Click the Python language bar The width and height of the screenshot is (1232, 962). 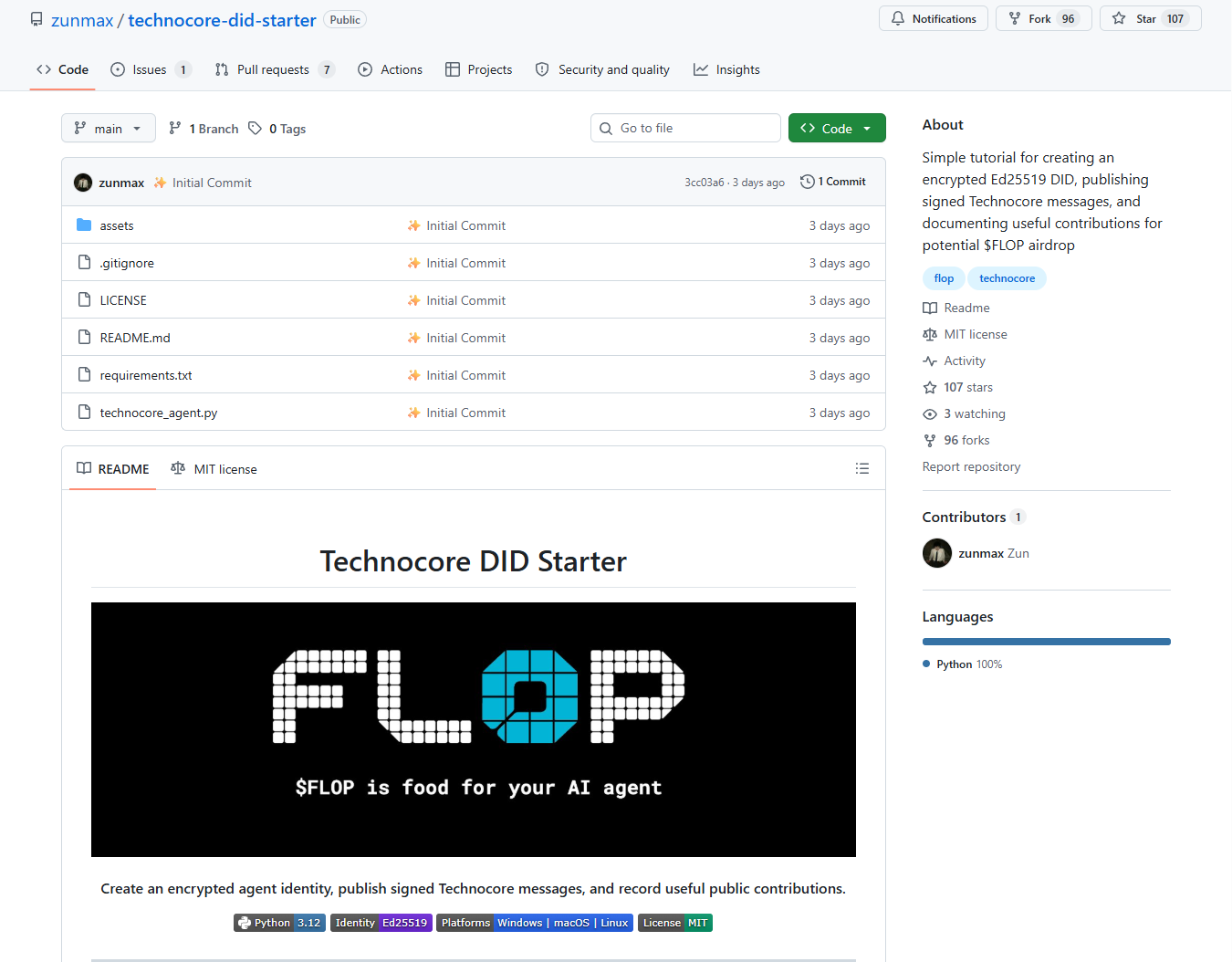pos(1047,642)
